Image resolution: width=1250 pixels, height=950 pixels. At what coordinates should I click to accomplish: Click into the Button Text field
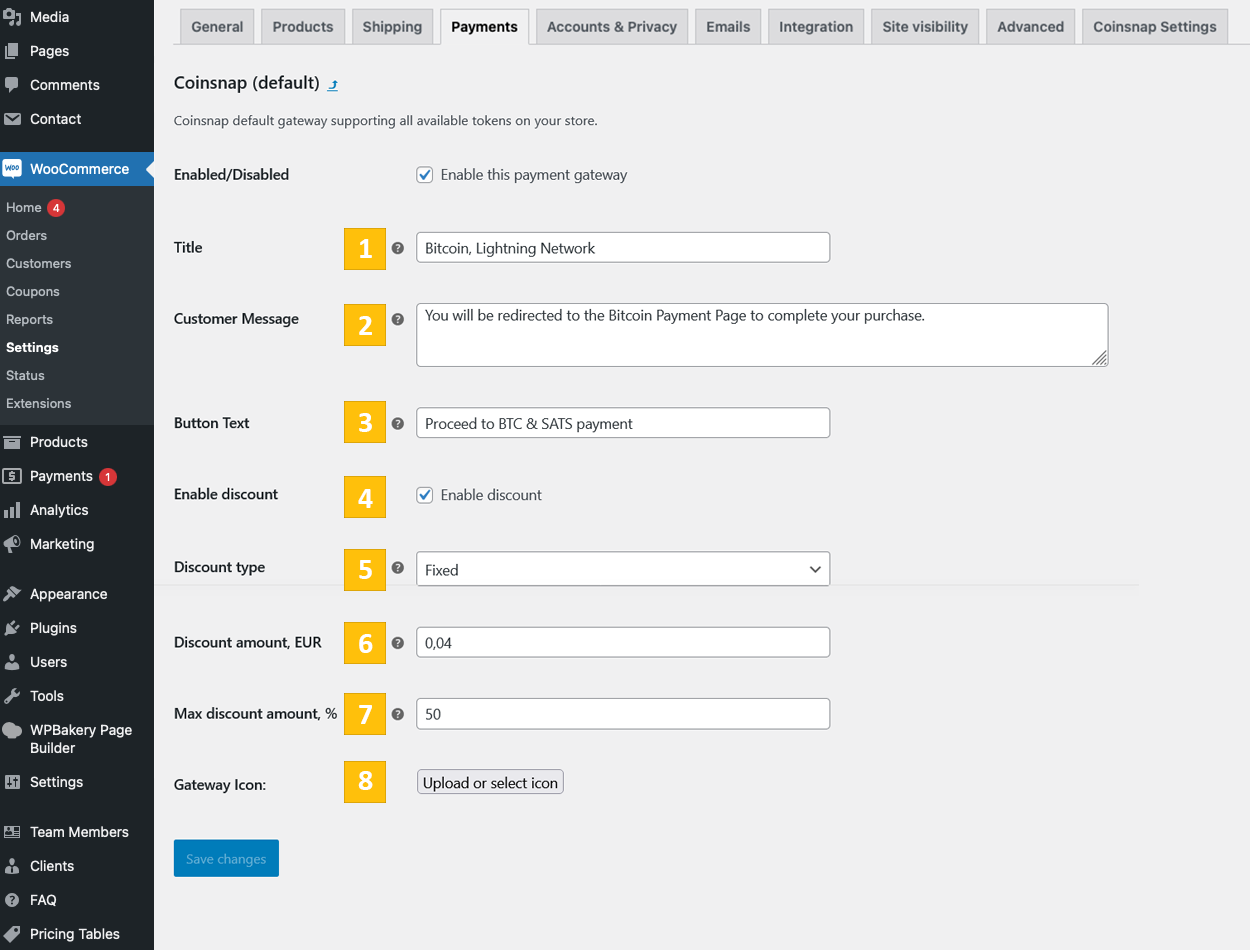click(x=623, y=423)
